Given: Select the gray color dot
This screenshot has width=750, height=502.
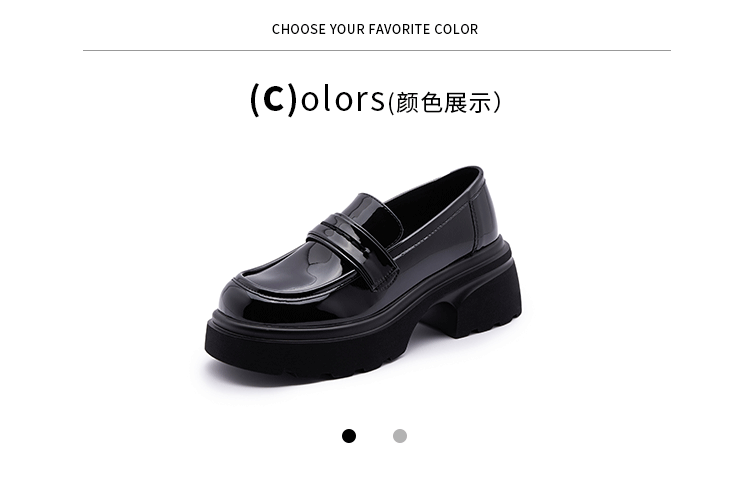Looking at the screenshot, I should pos(400,436).
